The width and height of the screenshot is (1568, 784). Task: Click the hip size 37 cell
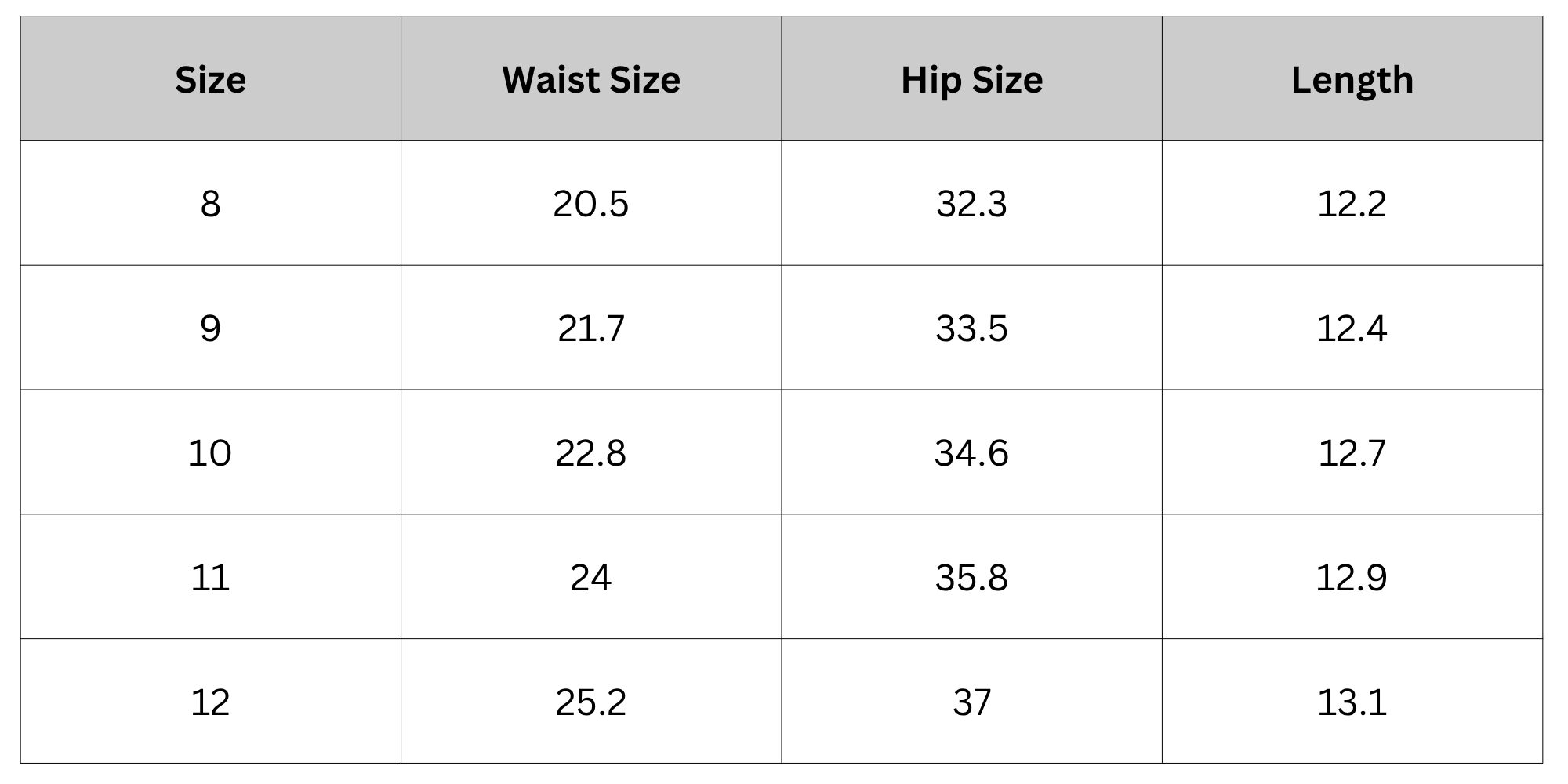pos(971,702)
